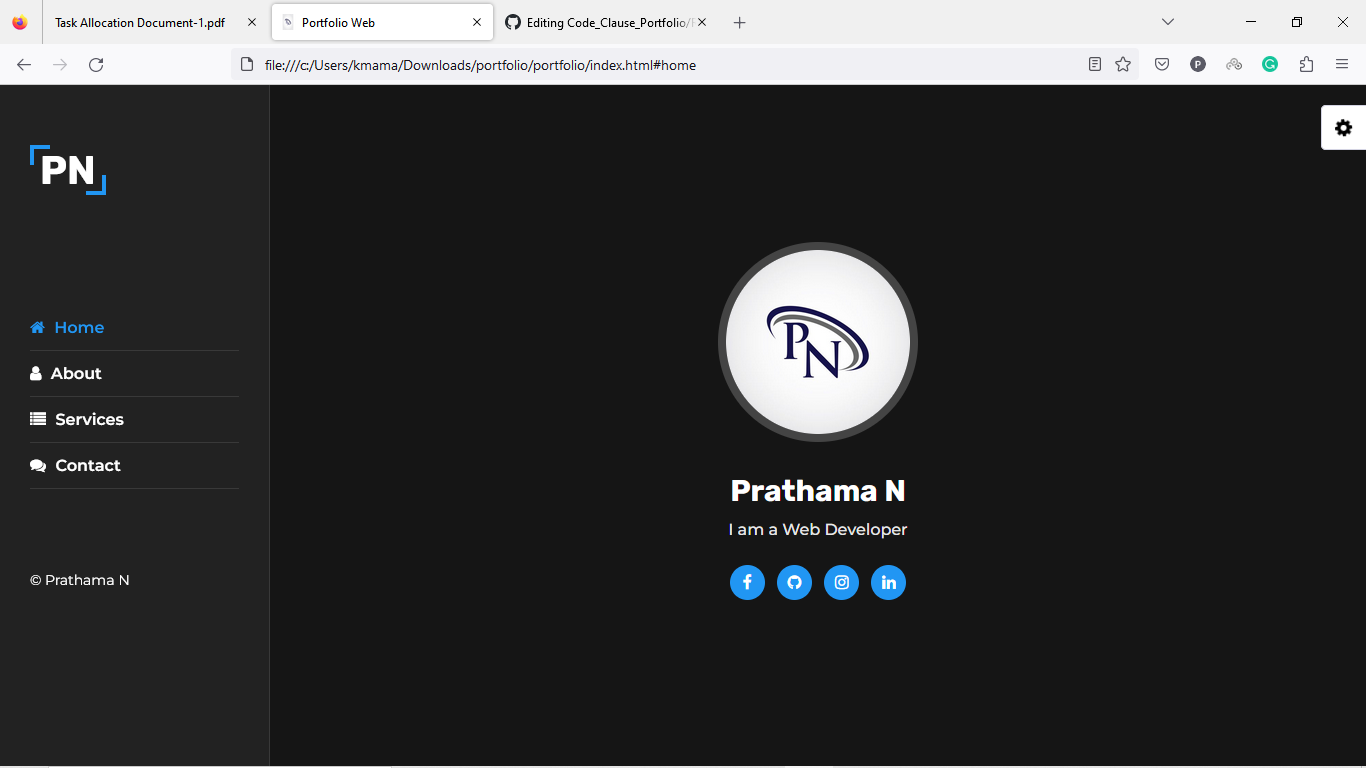Viewport: 1366px width, 768px height.
Task: Open a new tab with plus button
Action: pyautogui.click(x=739, y=22)
